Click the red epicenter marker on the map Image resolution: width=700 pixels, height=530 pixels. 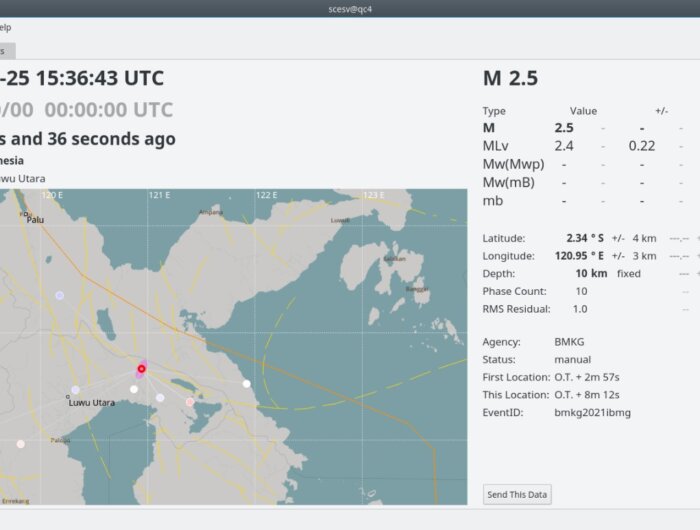pos(141,369)
